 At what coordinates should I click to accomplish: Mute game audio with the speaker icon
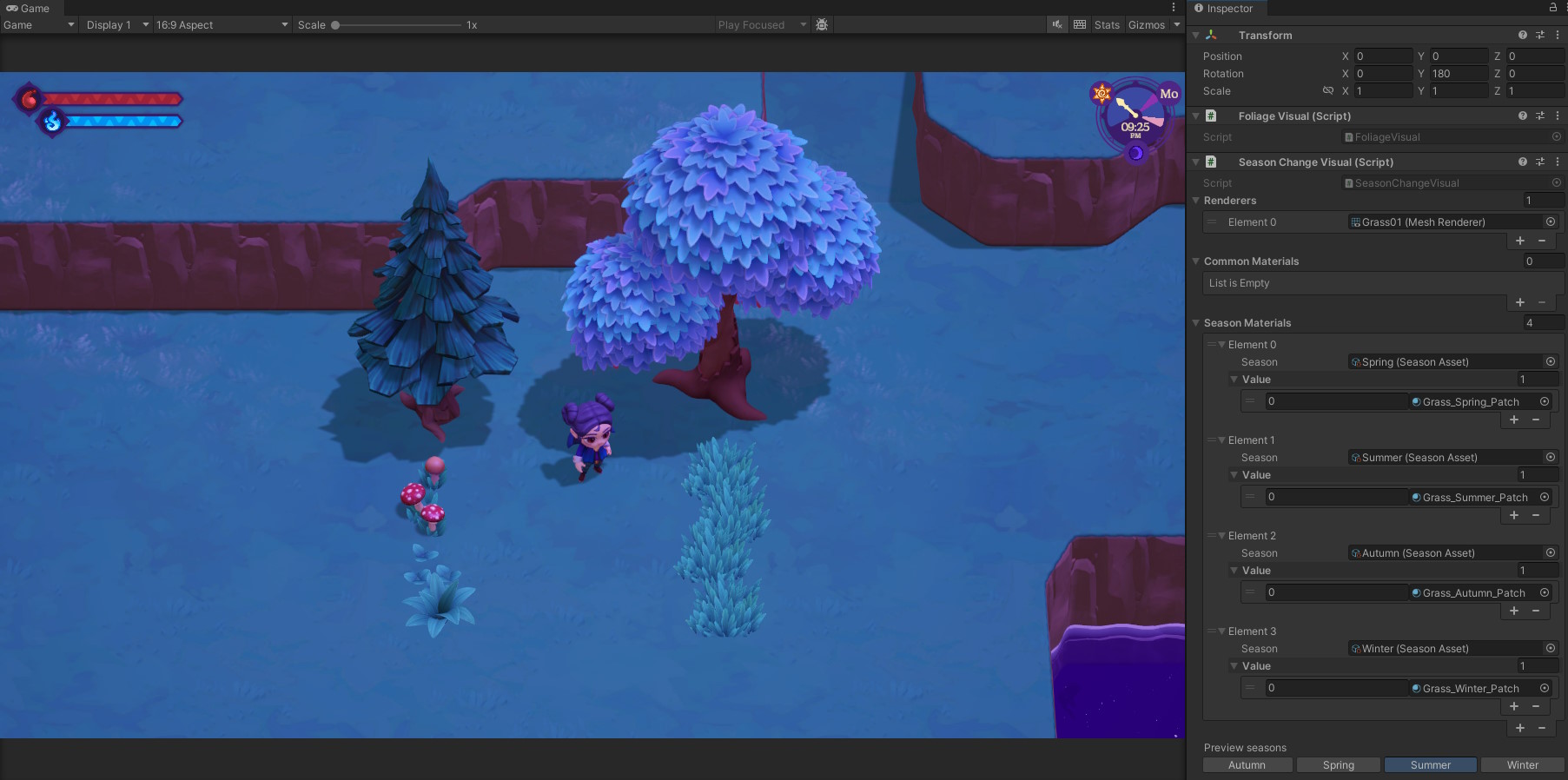(1057, 24)
